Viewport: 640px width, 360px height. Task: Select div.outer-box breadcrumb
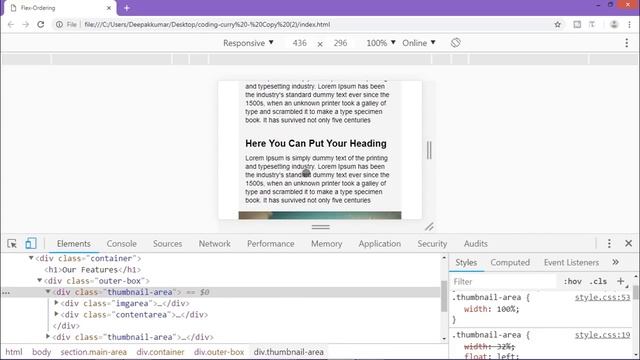[x=219, y=352]
